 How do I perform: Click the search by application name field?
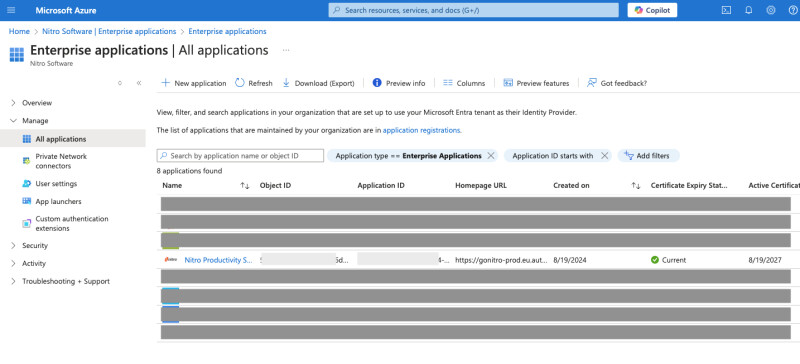click(240, 156)
